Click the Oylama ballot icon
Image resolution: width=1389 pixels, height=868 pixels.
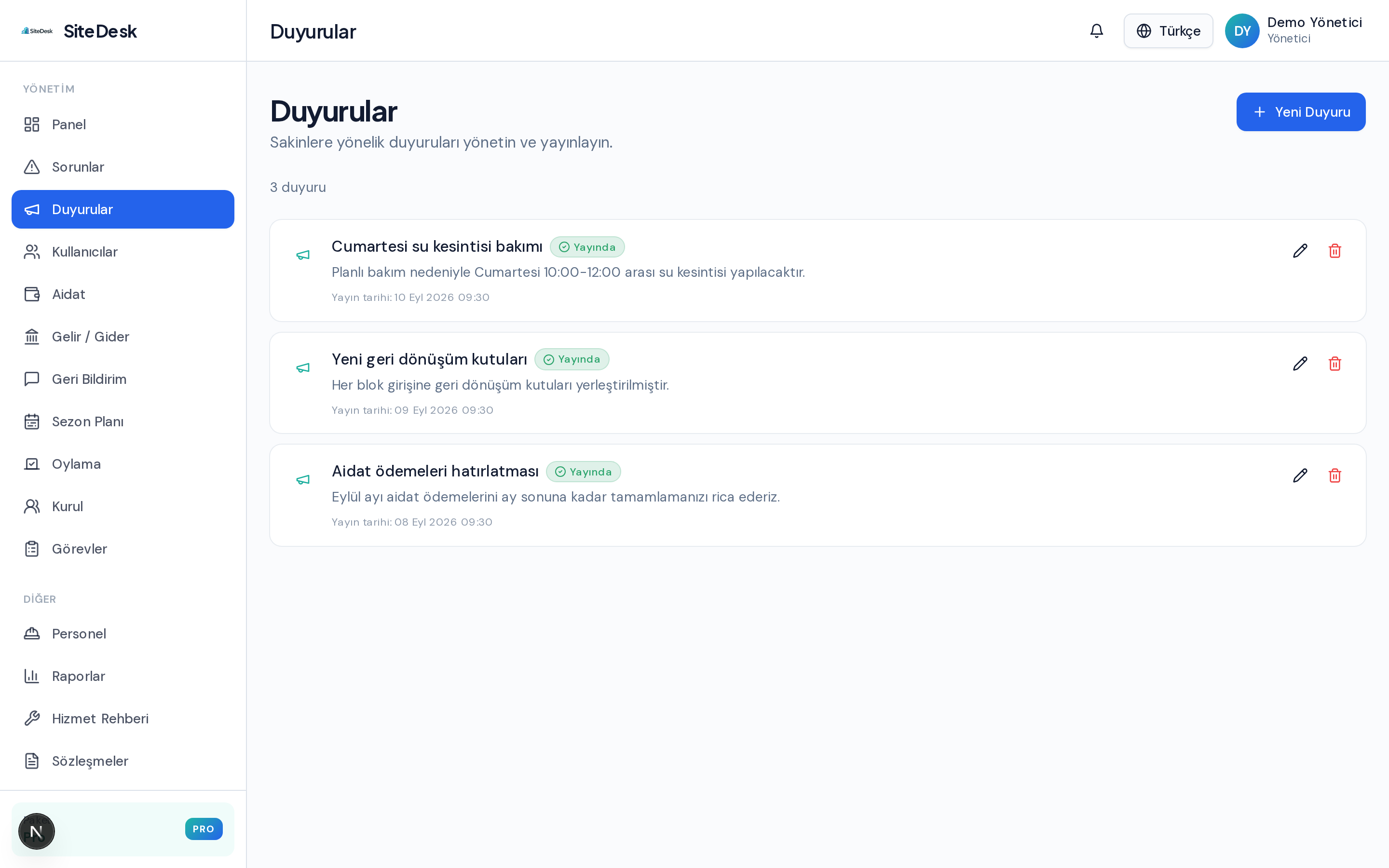[x=32, y=464]
